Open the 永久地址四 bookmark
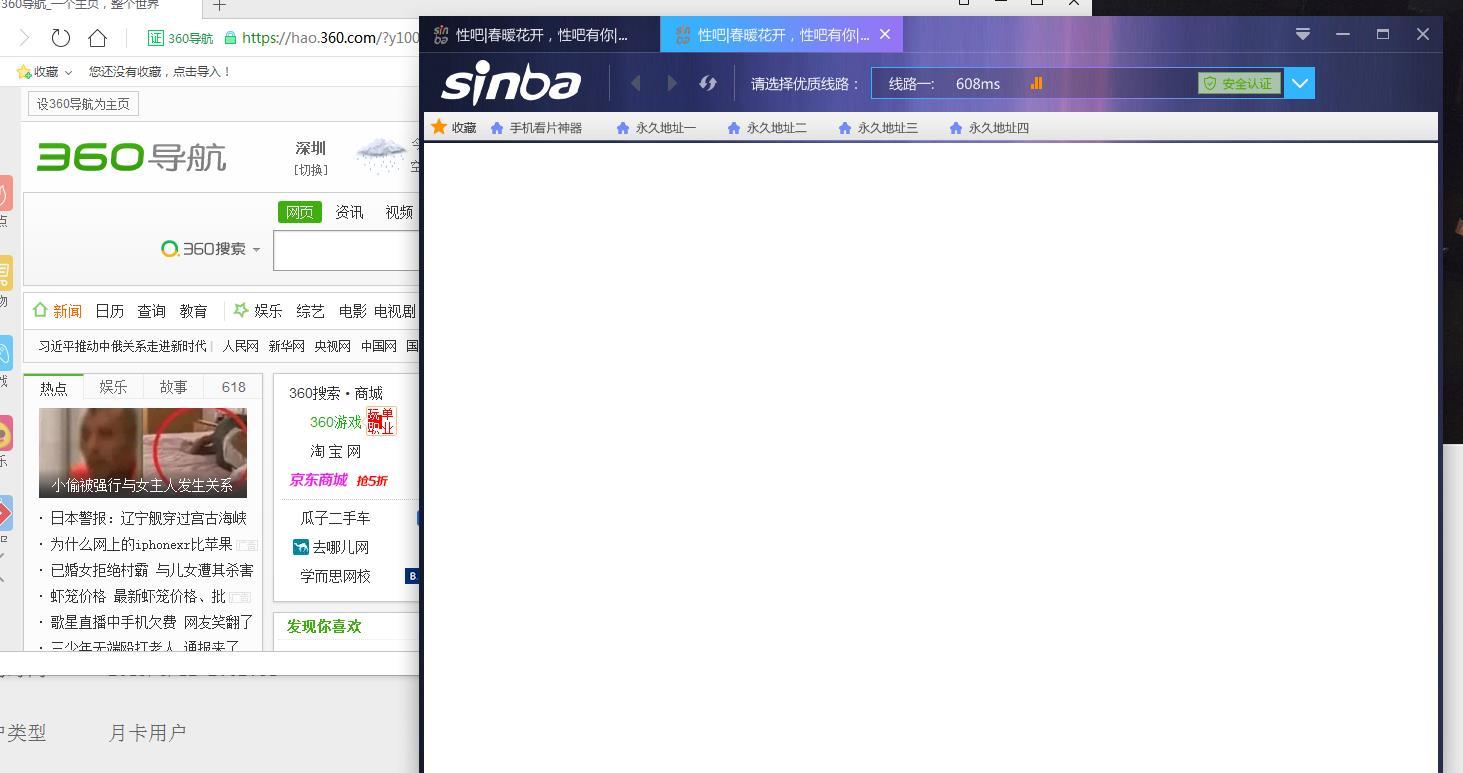Image resolution: width=1463 pixels, height=773 pixels. 989,128
